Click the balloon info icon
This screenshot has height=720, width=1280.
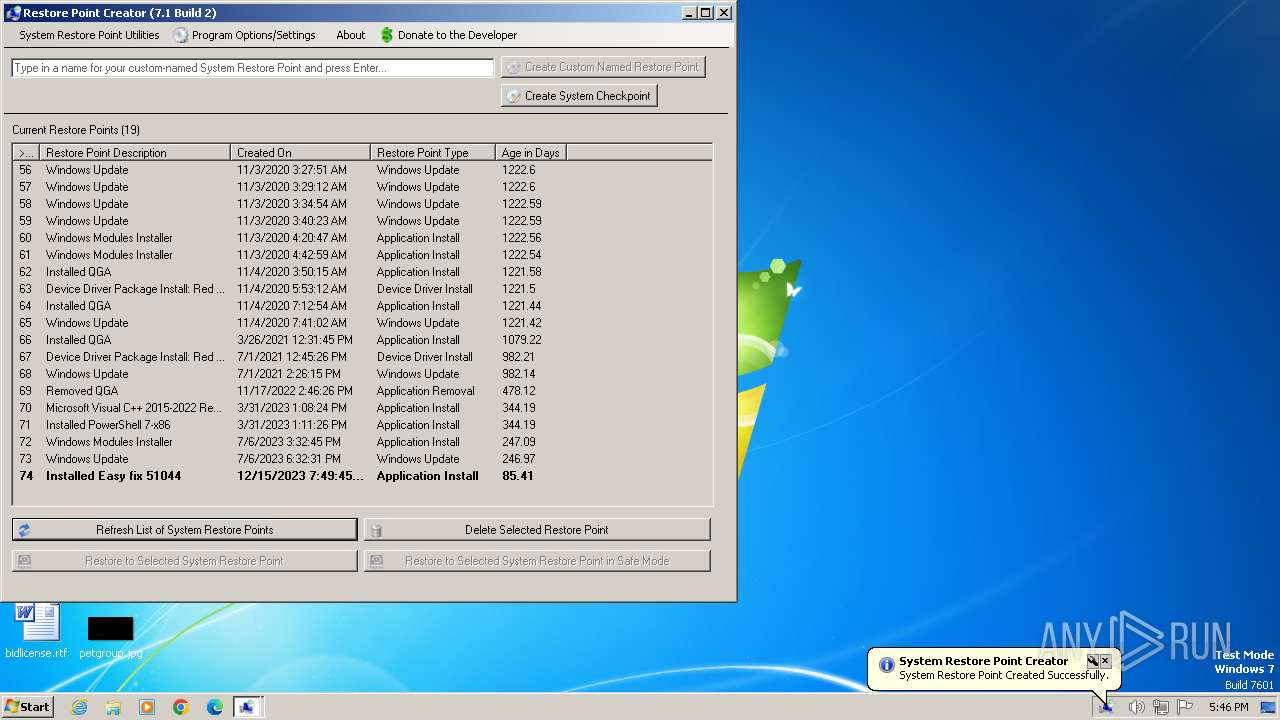886,665
